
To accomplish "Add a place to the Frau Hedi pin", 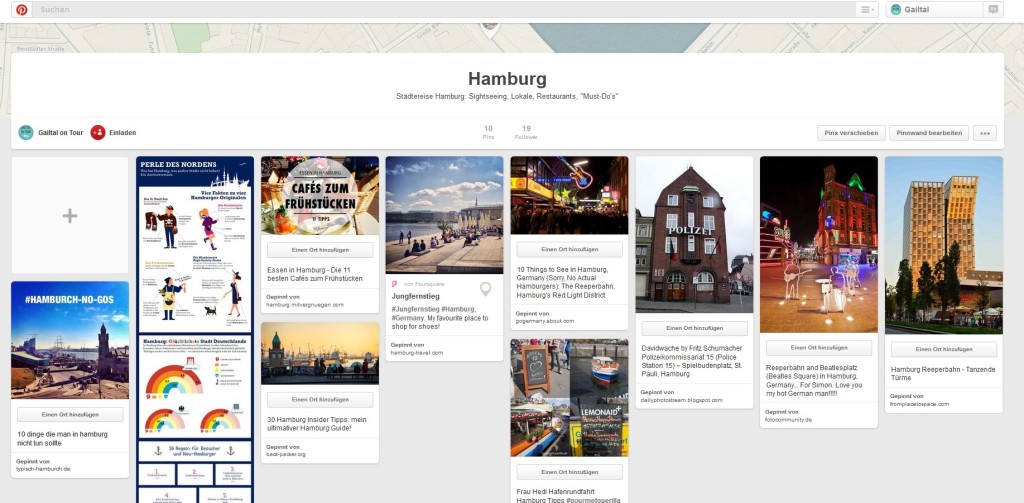I will (569, 472).
